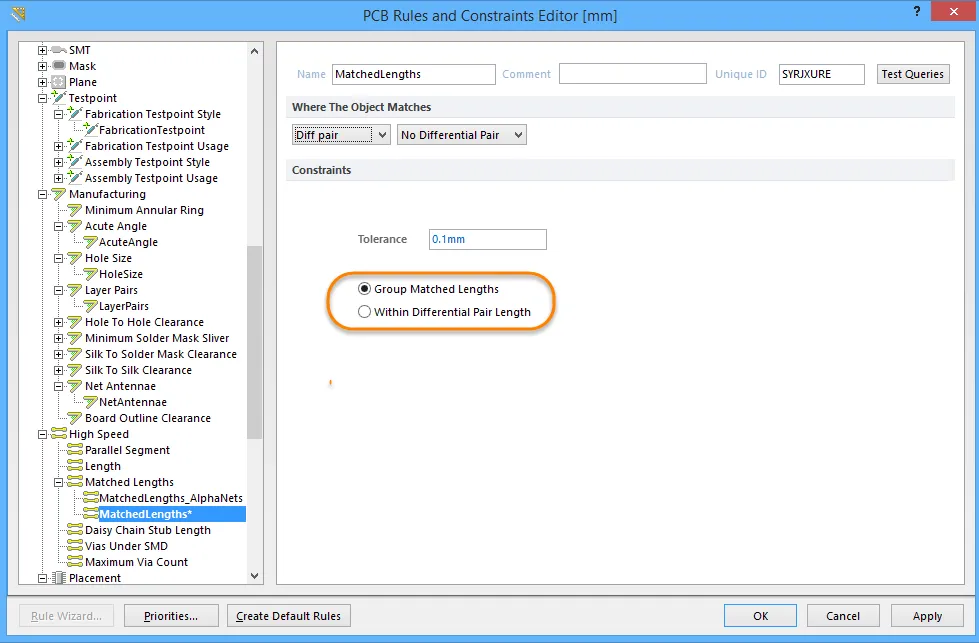
Task: Collapse the Net Antennae node
Action: click(58, 386)
